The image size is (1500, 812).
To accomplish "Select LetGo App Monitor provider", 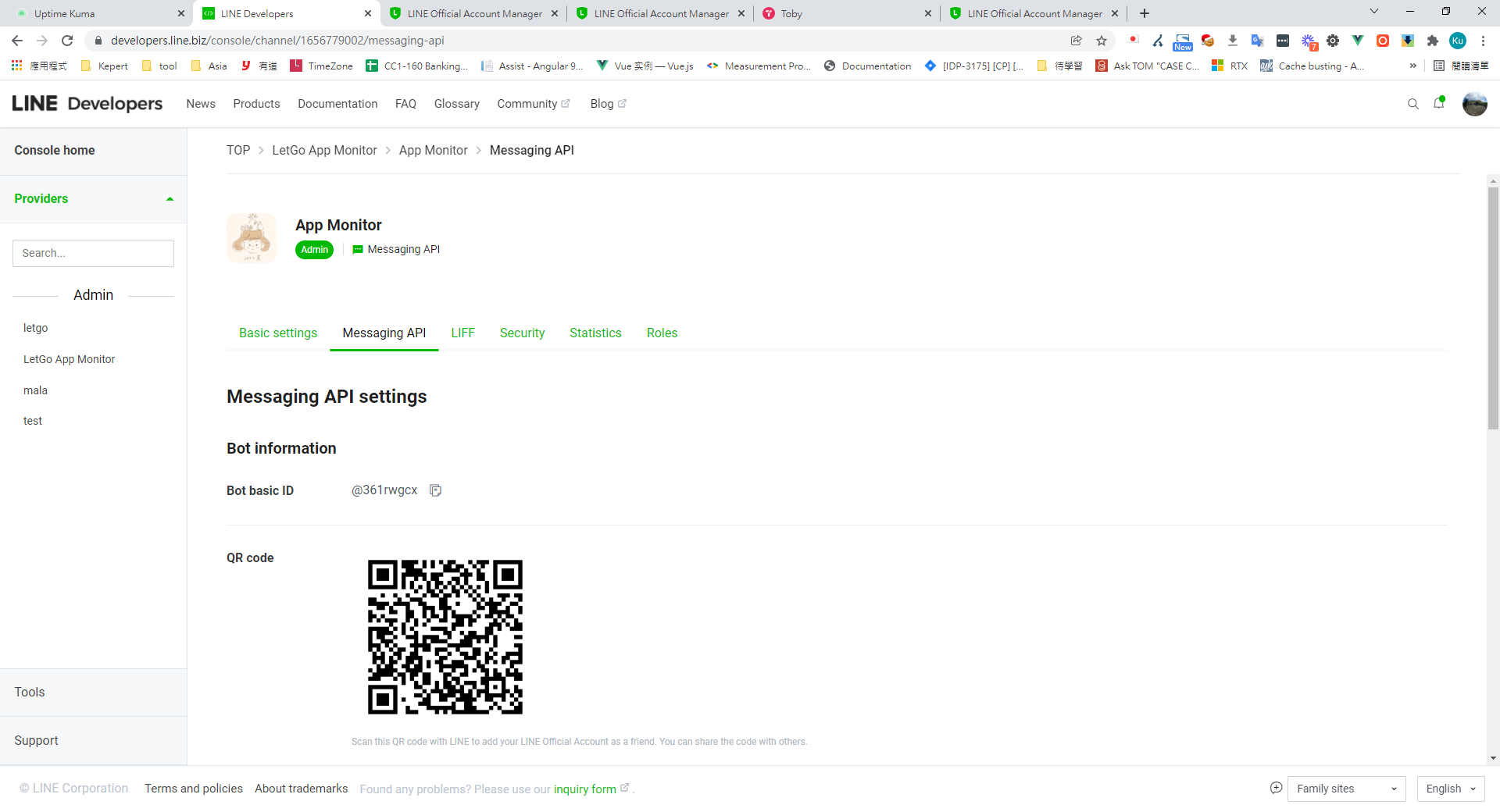I will (x=69, y=359).
